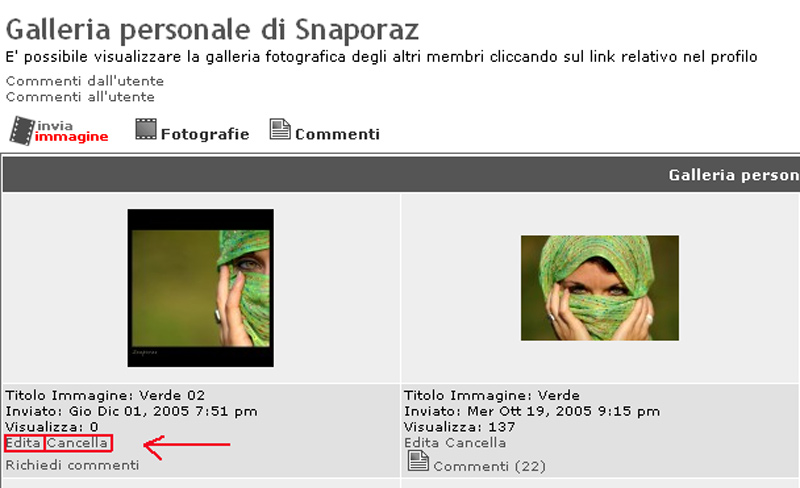View the Verde 02 photo thumbnail
Image resolution: width=800 pixels, height=488 pixels.
tap(201, 288)
